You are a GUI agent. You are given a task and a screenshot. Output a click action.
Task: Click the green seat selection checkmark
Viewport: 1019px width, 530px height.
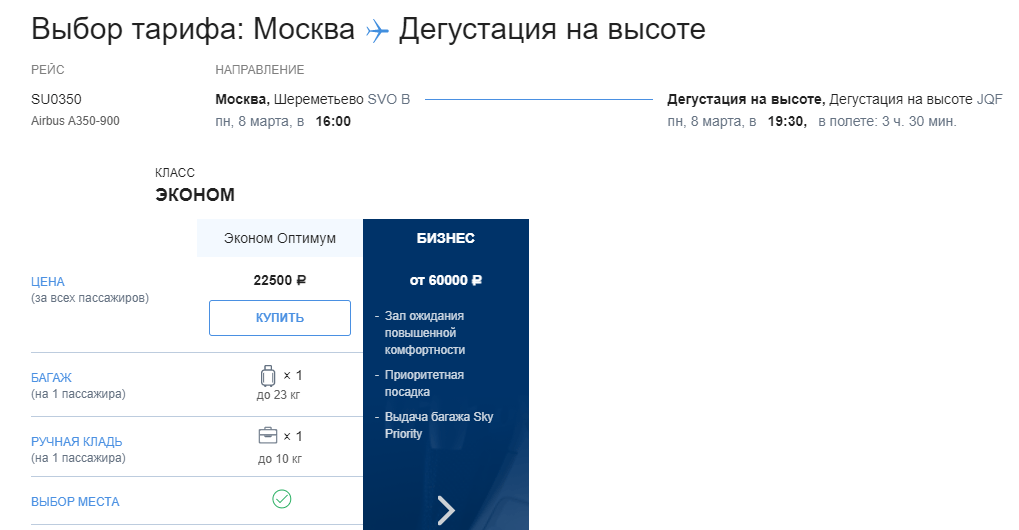tap(281, 499)
